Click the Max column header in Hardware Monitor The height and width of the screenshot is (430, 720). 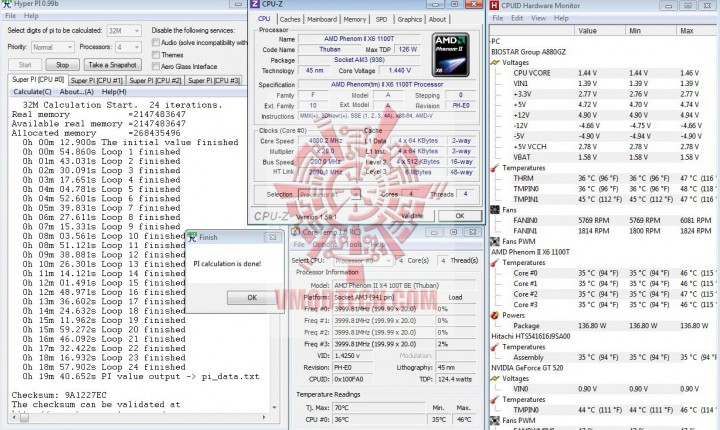(698, 31)
